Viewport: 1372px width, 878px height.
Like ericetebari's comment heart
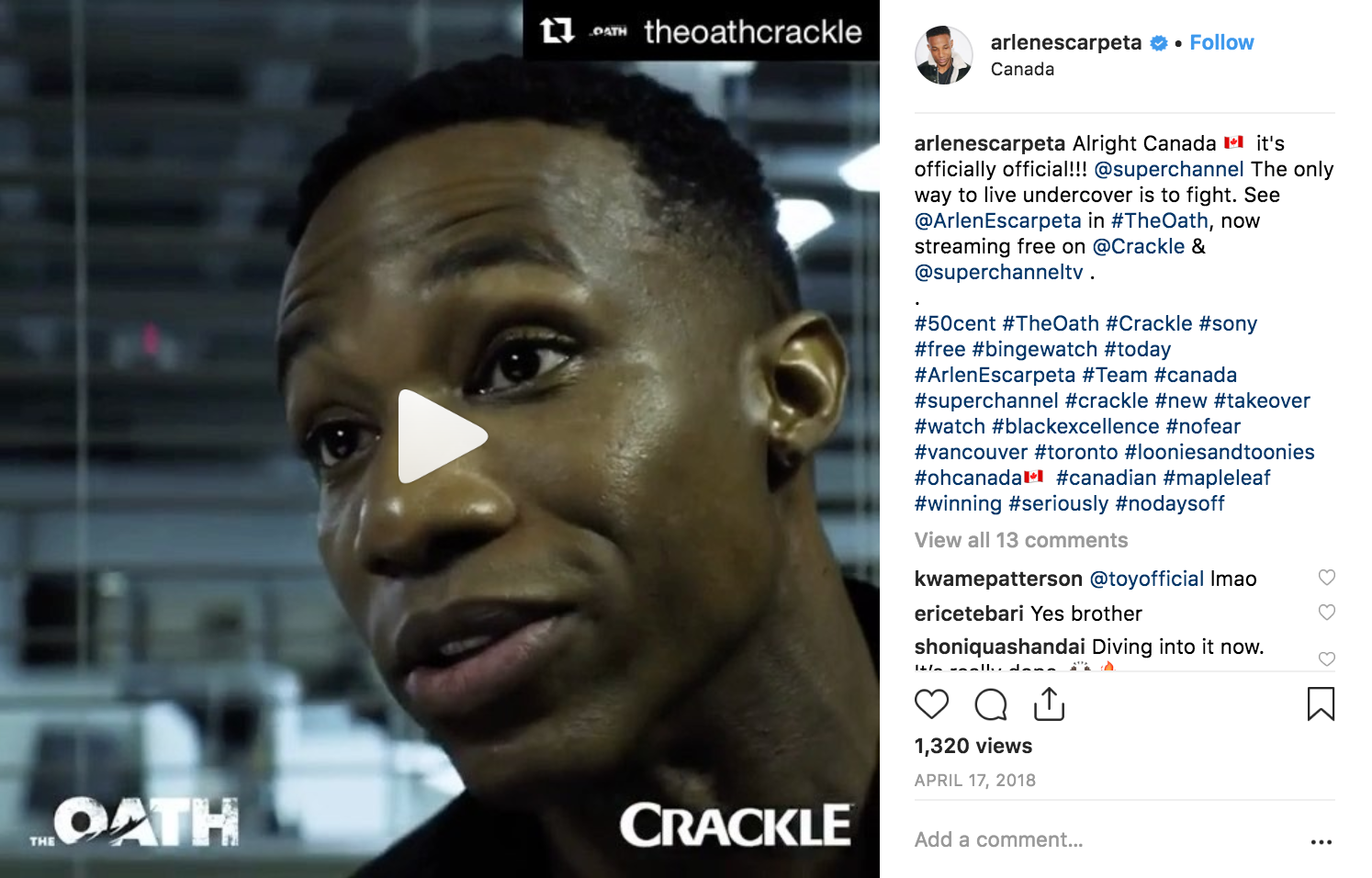click(x=1327, y=613)
